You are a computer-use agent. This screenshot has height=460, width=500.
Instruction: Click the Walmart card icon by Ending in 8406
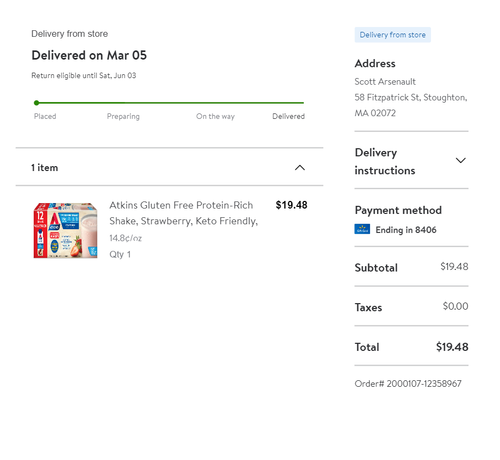click(362, 229)
